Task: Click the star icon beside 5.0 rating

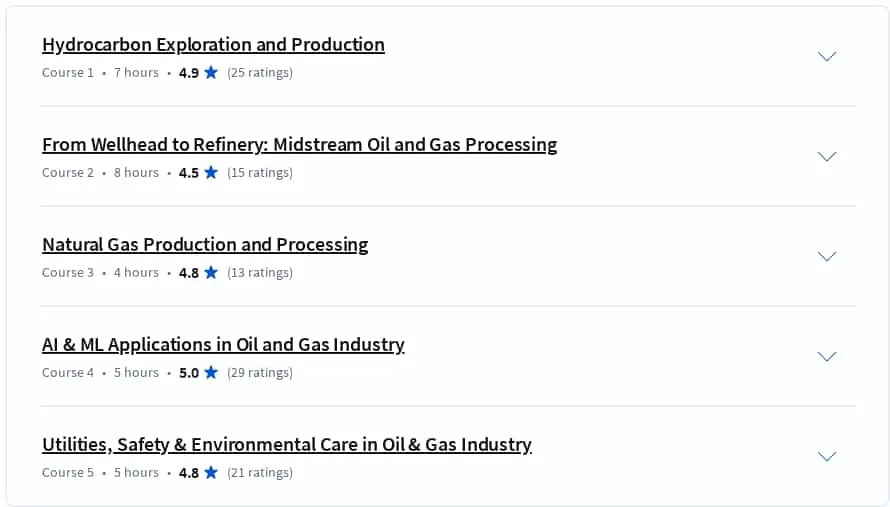Action: point(211,372)
